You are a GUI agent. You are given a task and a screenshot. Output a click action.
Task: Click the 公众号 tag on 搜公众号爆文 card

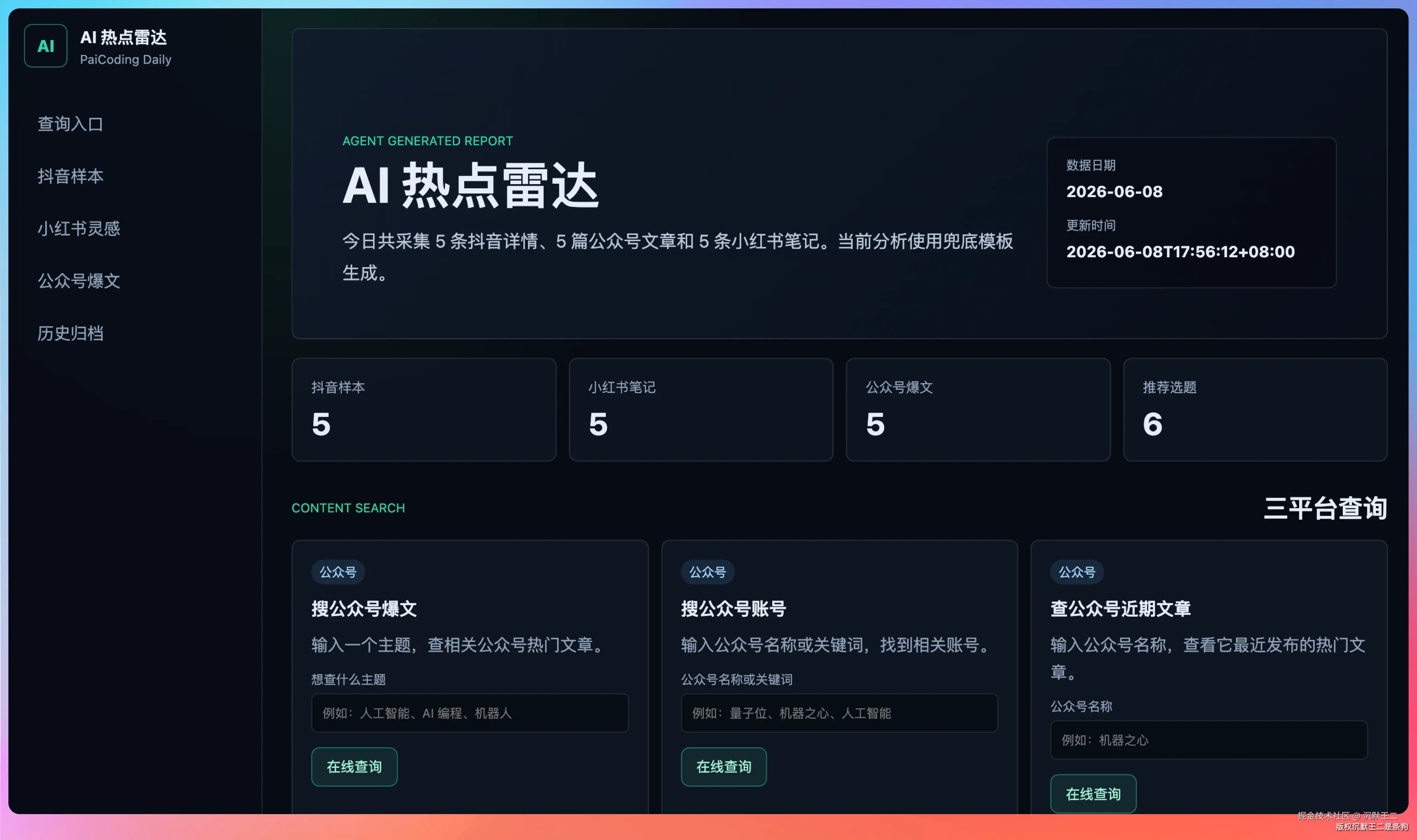click(338, 572)
